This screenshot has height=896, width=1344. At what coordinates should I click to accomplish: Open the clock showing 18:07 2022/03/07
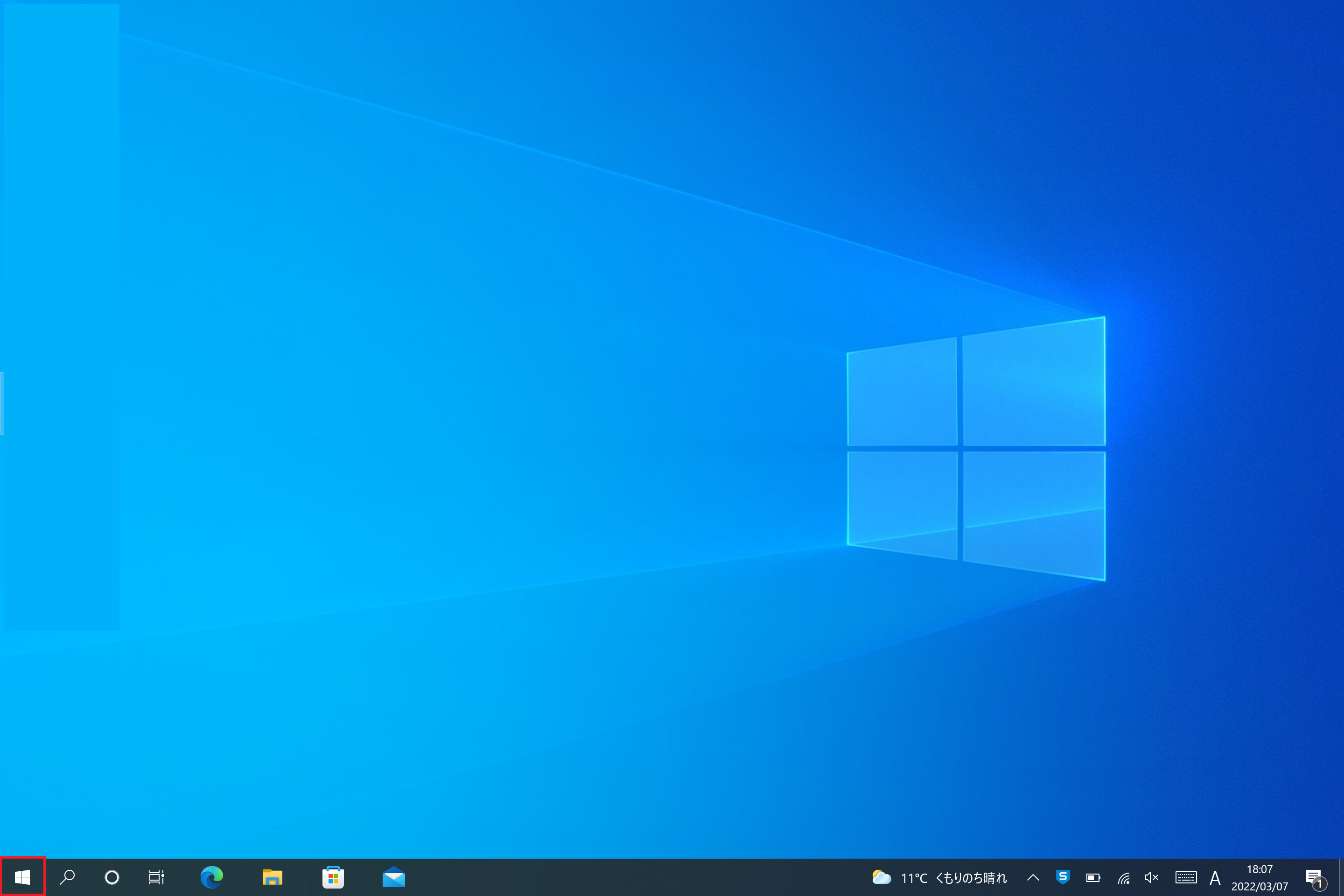(1260, 877)
